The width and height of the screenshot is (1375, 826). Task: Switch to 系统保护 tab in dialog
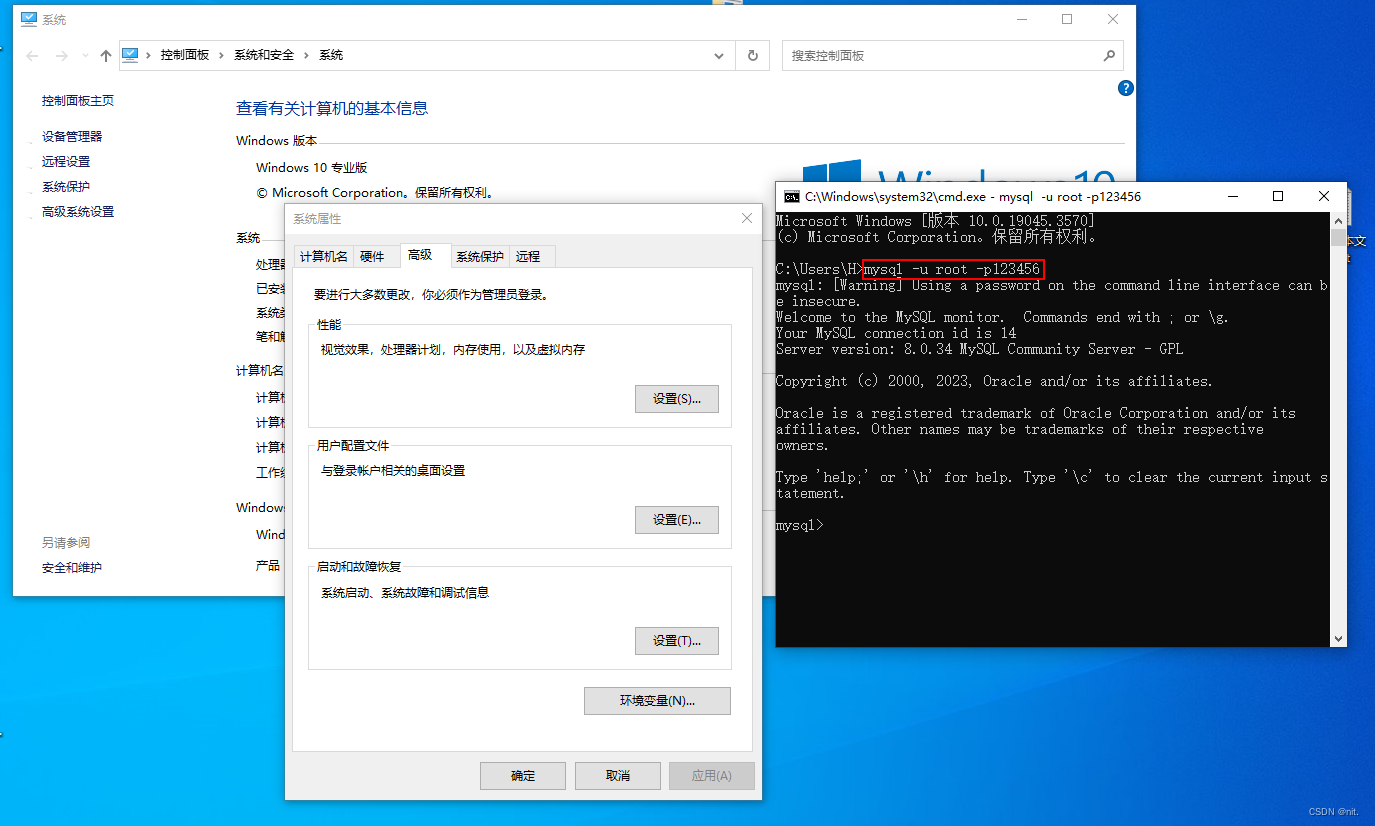click(480, 257)
